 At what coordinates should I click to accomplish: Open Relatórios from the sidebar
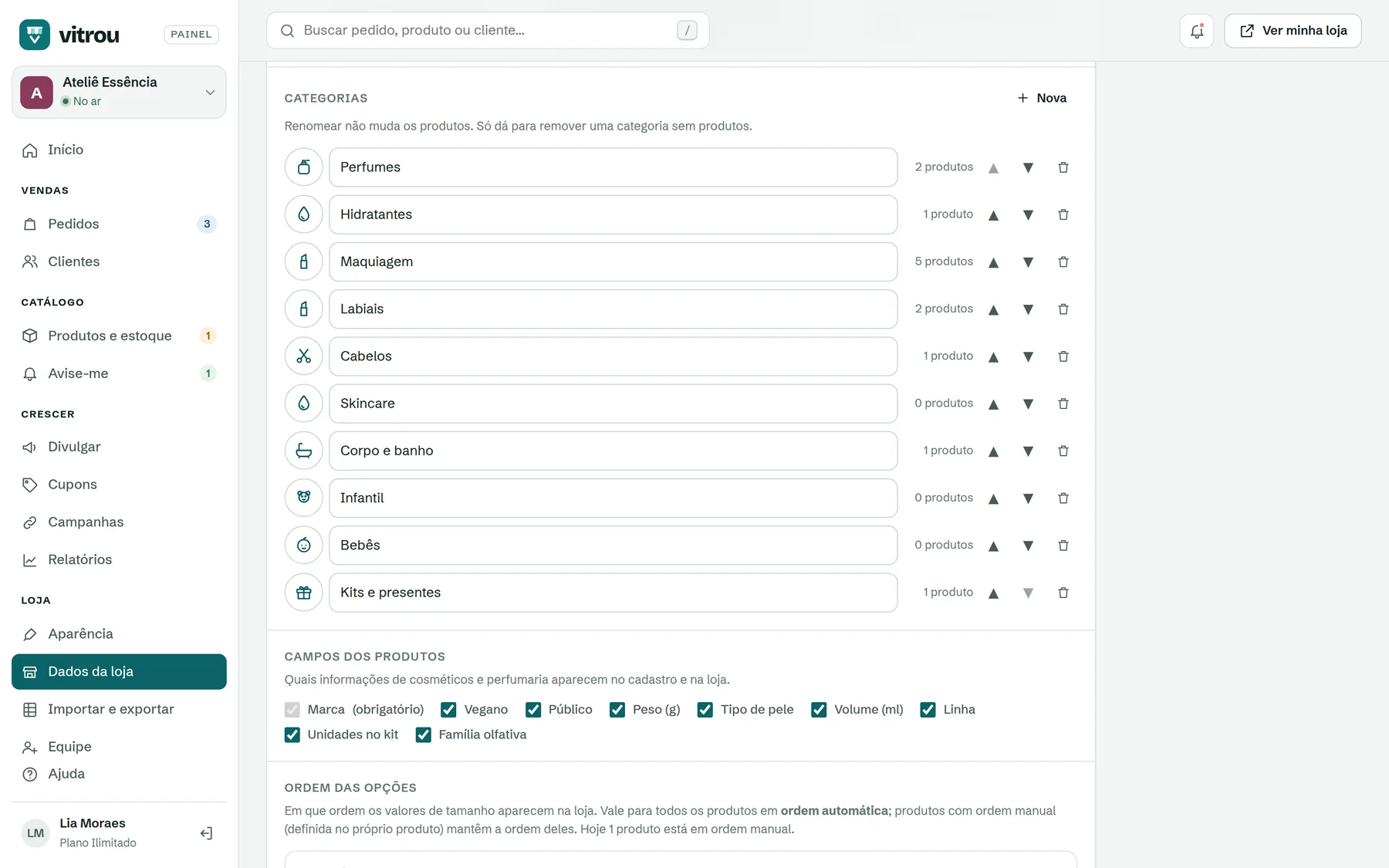click(x=119, y=559)
